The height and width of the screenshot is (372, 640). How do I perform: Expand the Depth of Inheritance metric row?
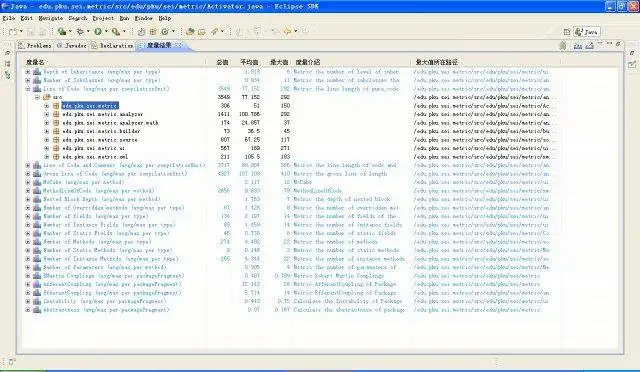28,71
